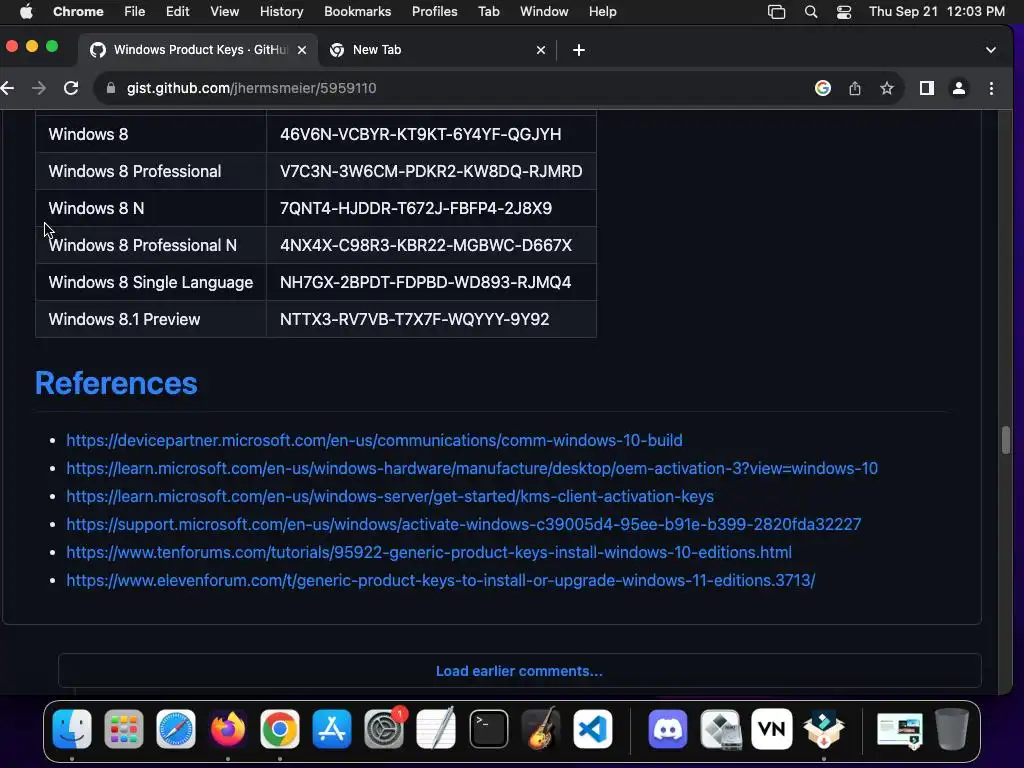
Task: Click the Windows 8.1 Preview key NTTX3-RV7VB
Action: click(415, 319)
